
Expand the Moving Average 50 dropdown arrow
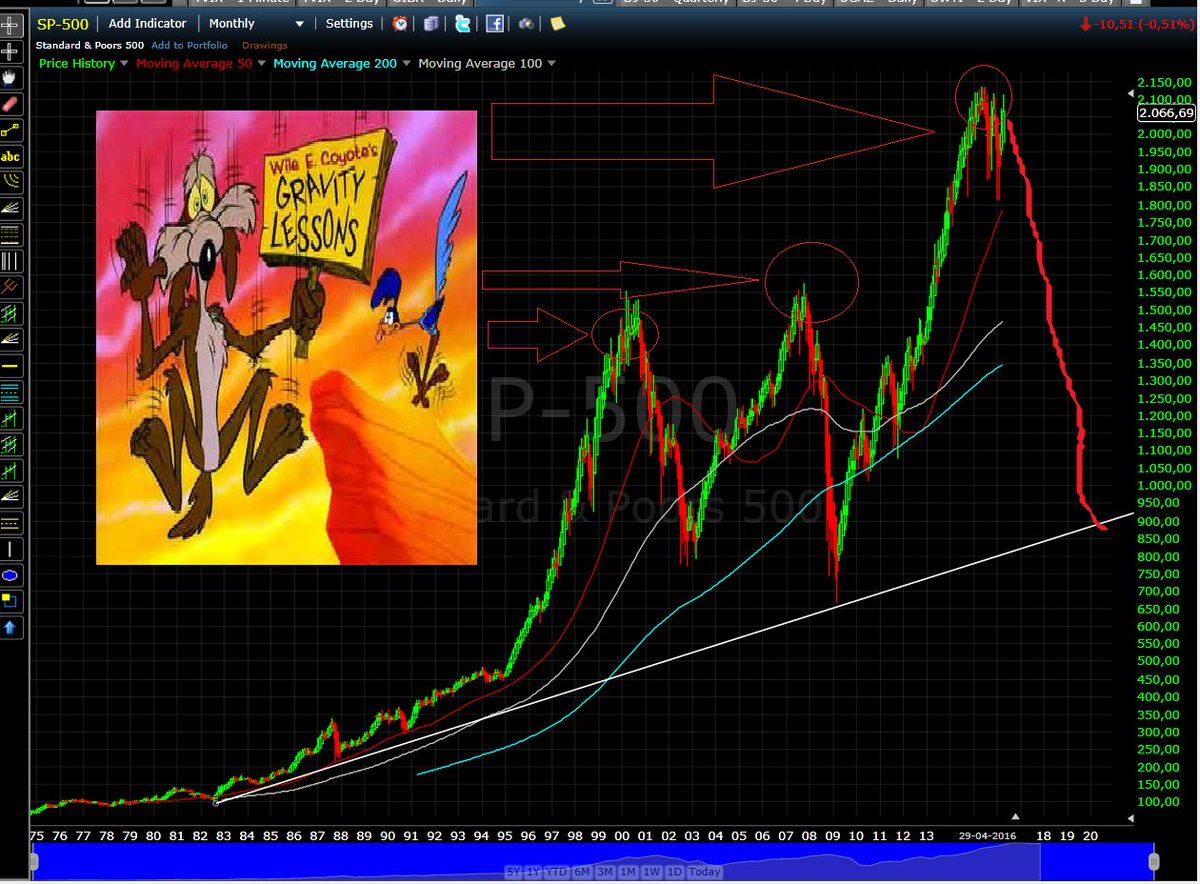click(x=262, y=63)
